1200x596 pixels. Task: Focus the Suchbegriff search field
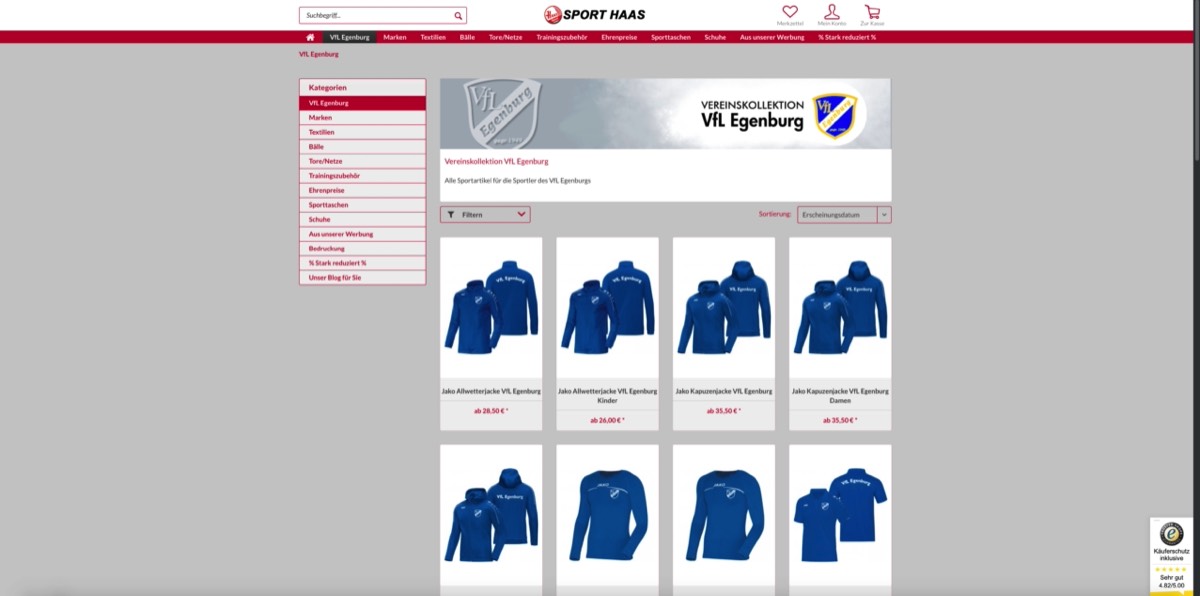[376, 16]
